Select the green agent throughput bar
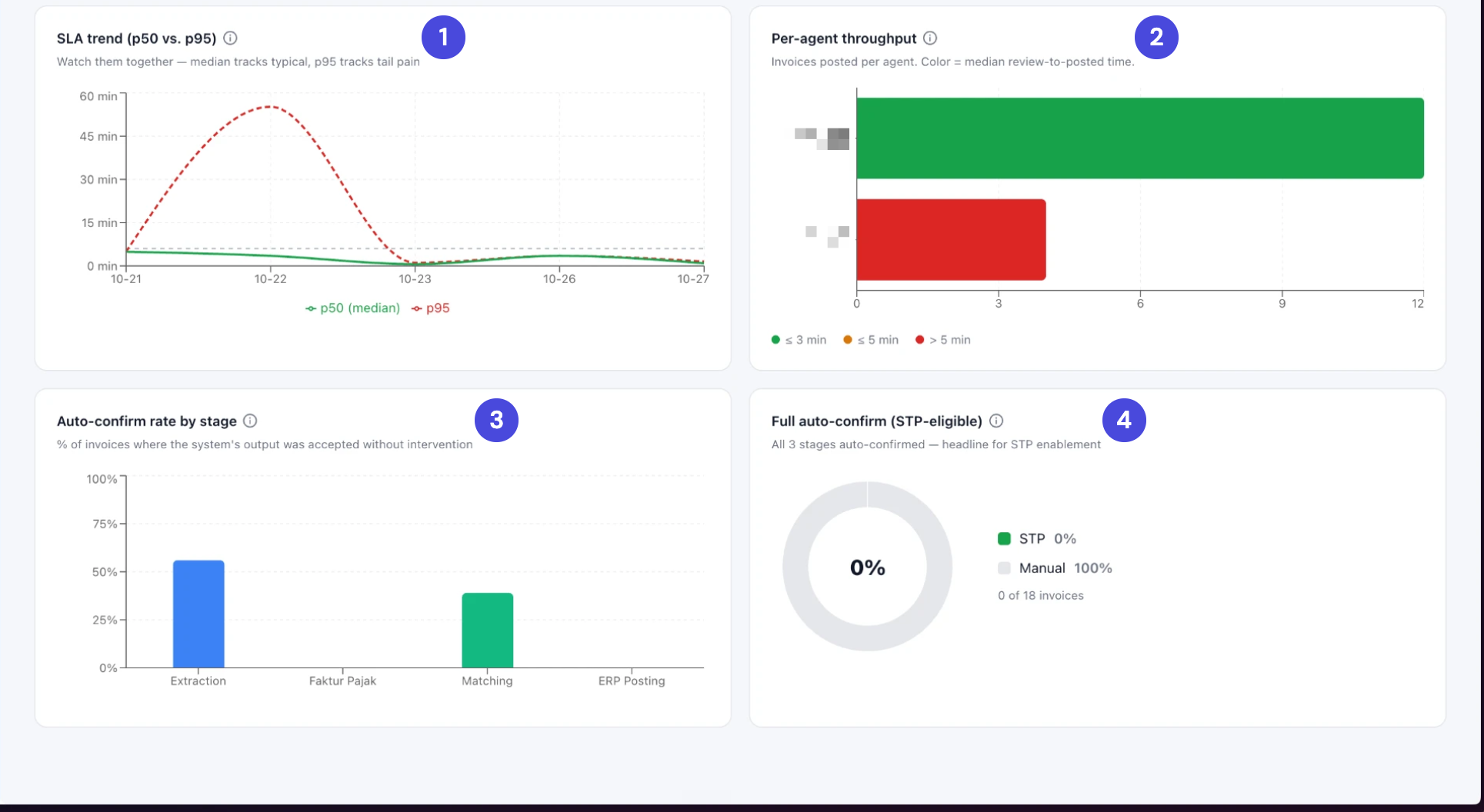 coord(1140,138)
